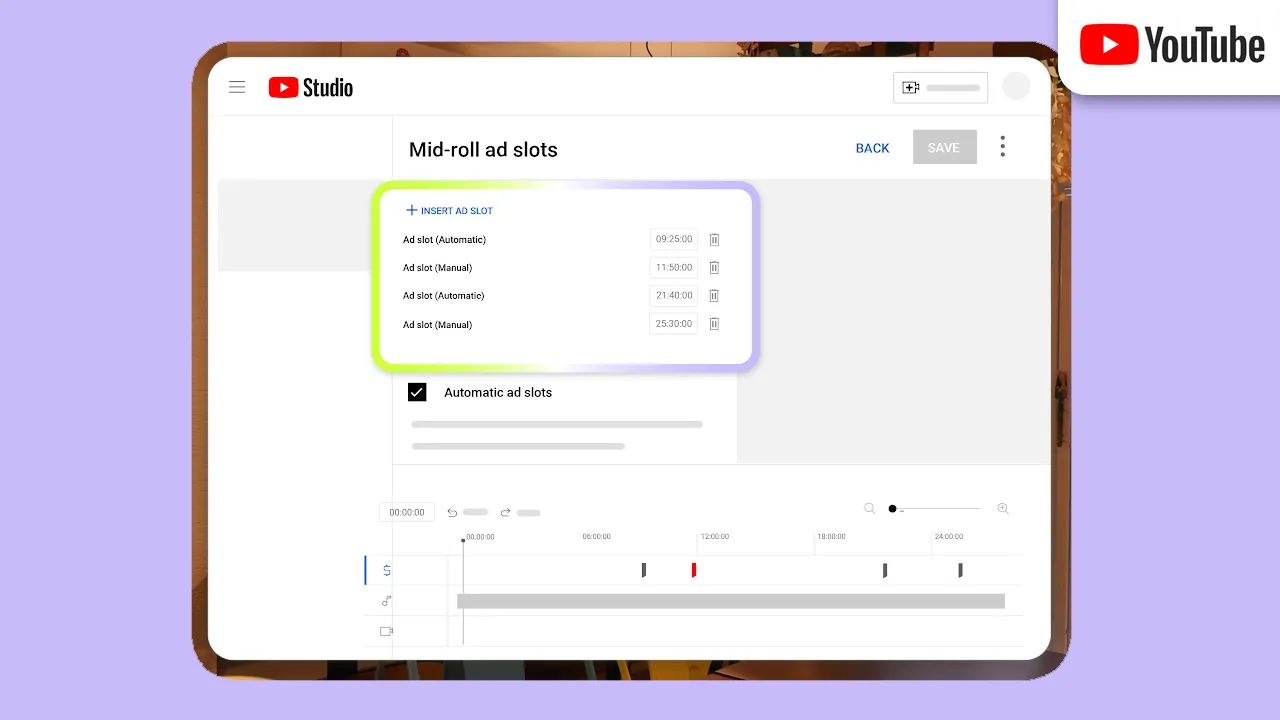Uncheck the Automatic ad slots checkbox

pyautogui.click(x=417, y=392)
